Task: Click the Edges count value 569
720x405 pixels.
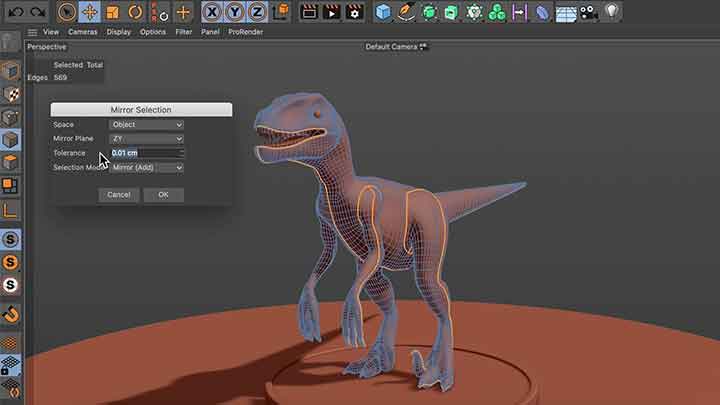Action: 60,78
